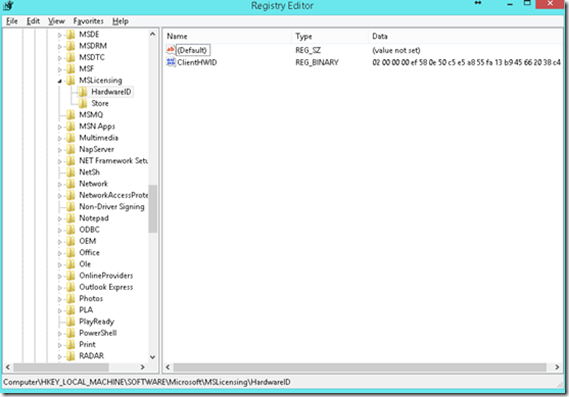Click the string value icon beside (Default)

(x=171, y=50)
